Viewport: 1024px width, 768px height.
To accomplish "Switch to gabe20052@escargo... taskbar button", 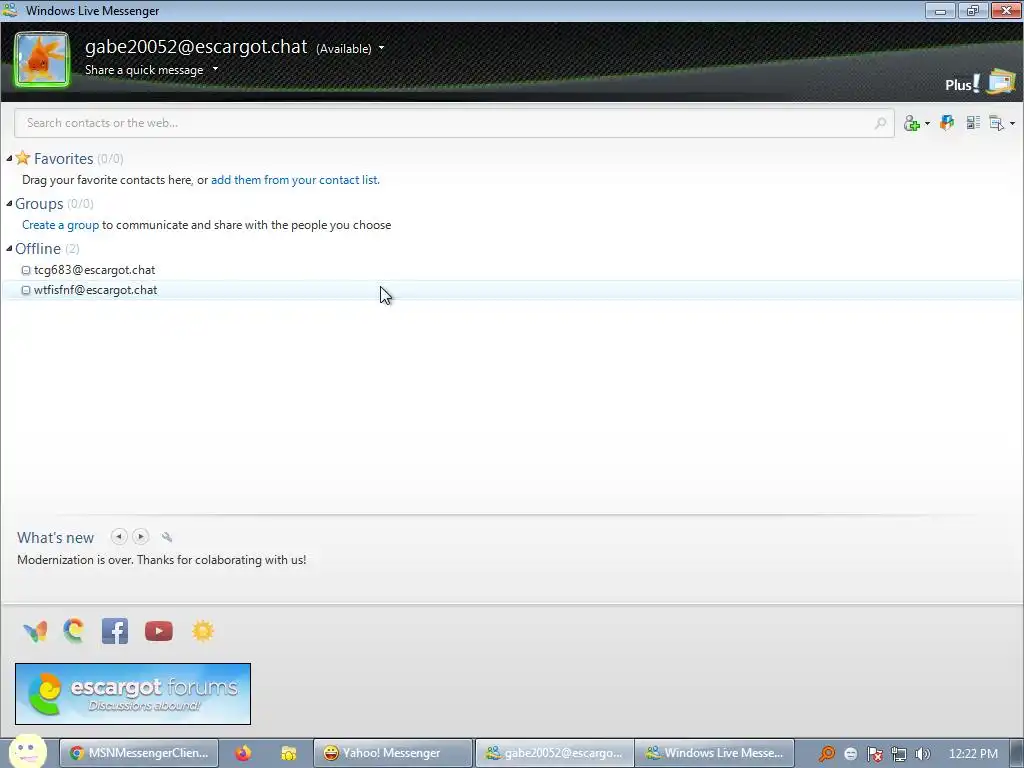I will [554, 753].
